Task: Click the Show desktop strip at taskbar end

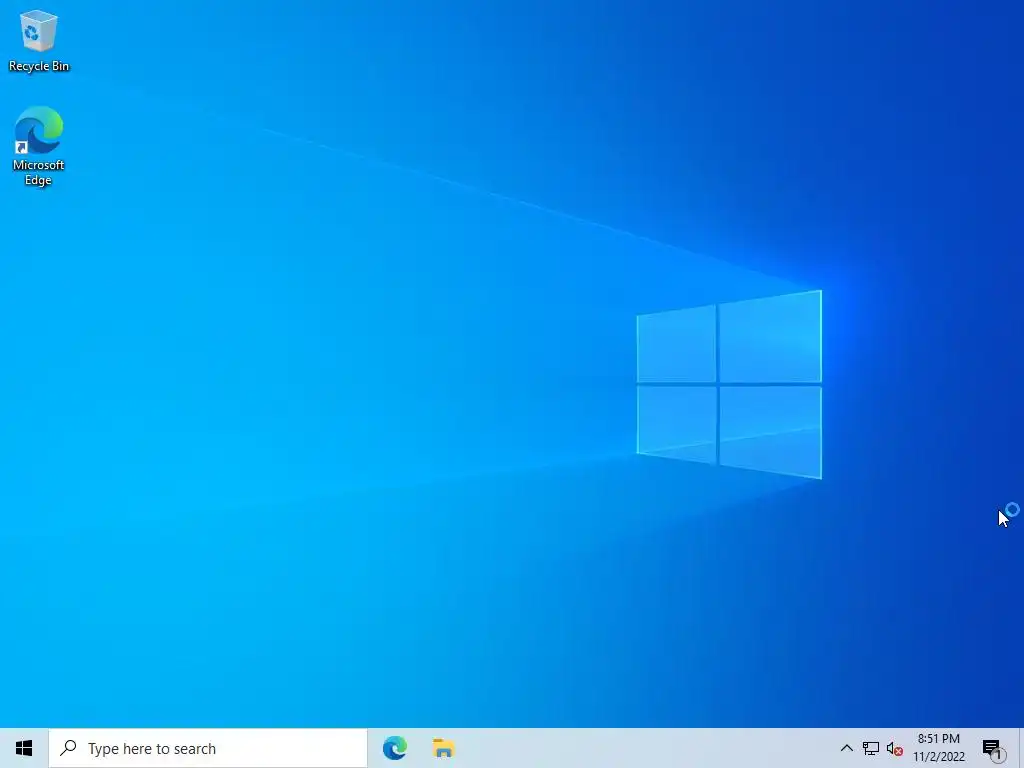Action: click(1021, 748)
